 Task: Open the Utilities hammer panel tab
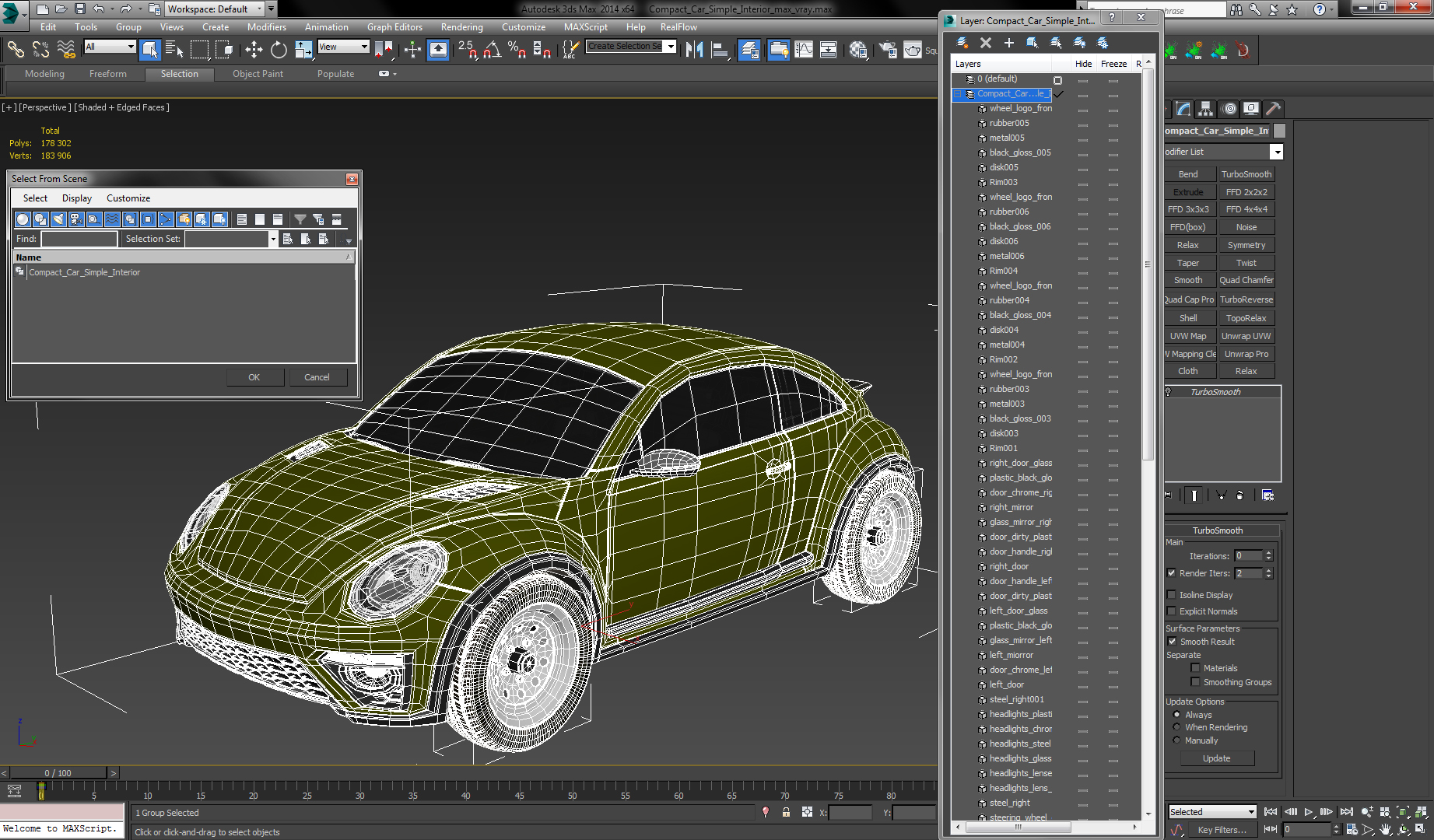tap(1274, 109)
